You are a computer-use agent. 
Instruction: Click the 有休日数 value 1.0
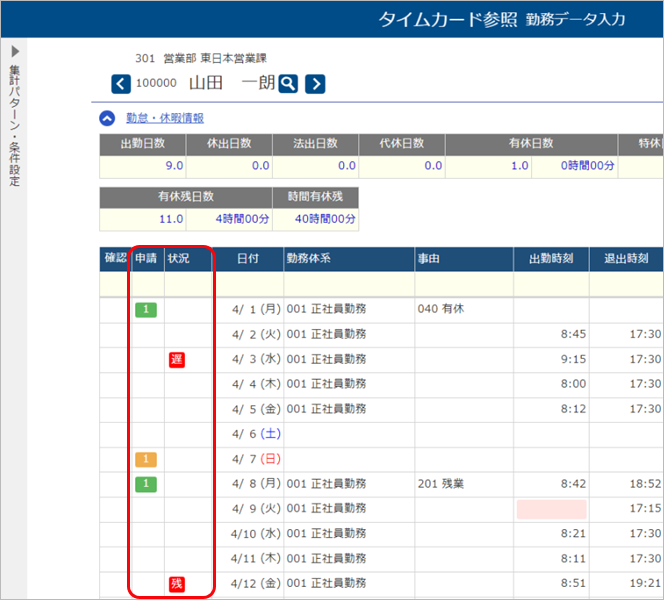[x=520, y=166]
